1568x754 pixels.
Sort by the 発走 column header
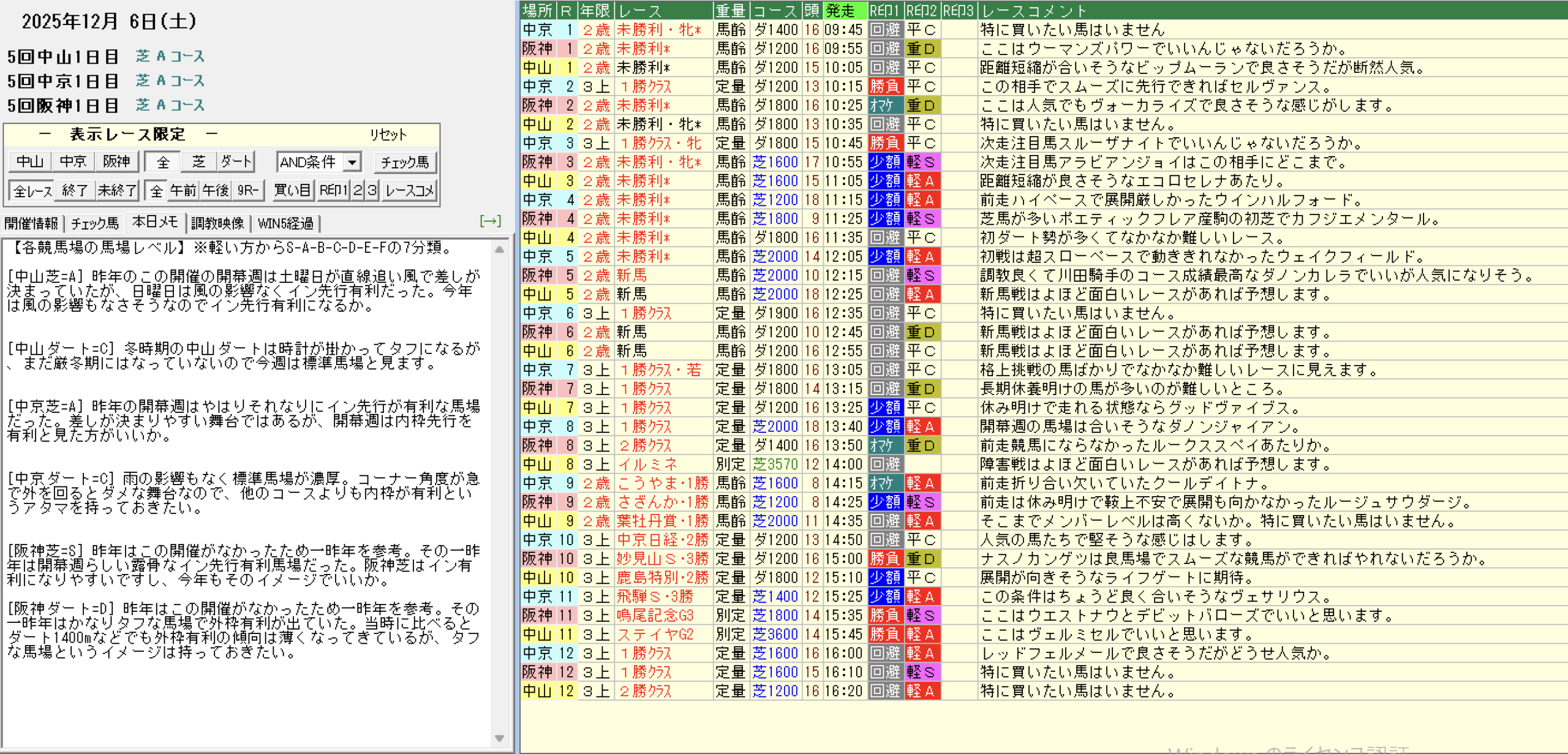(844, 10)
